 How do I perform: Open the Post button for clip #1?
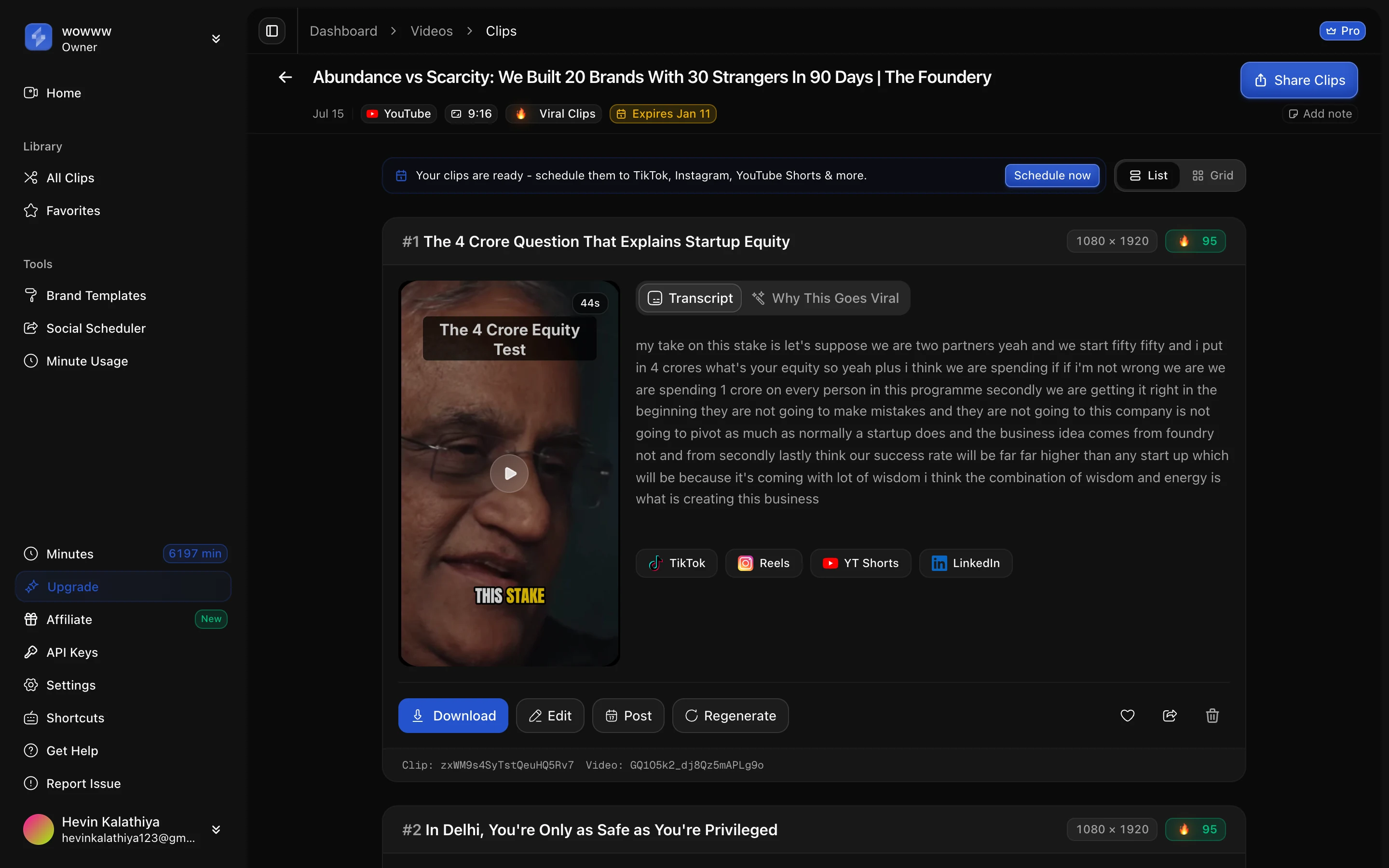click(628, 715)
